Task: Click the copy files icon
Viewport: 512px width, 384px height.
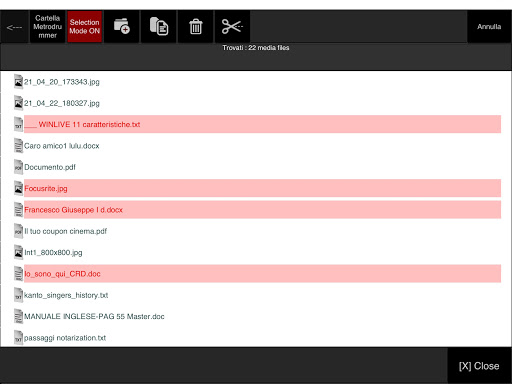Action: (159, 26)
